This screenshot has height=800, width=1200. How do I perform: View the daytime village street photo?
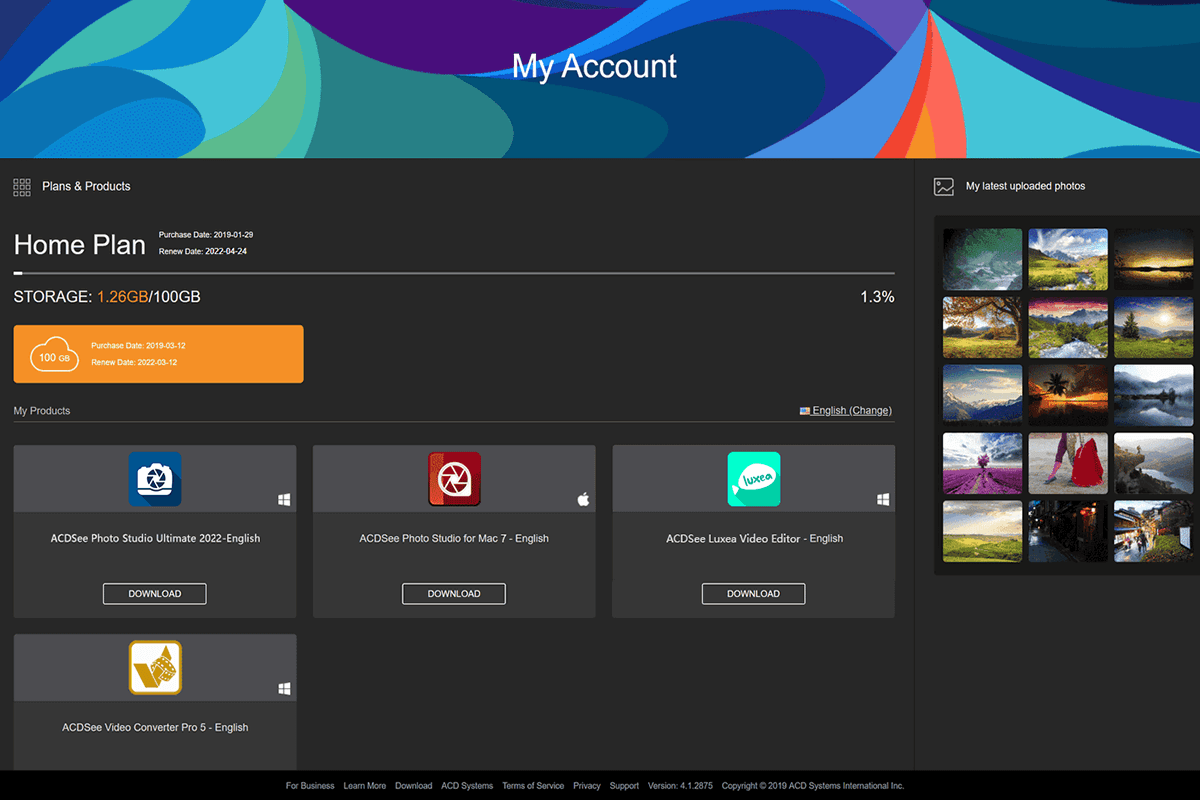[1154, 531]
